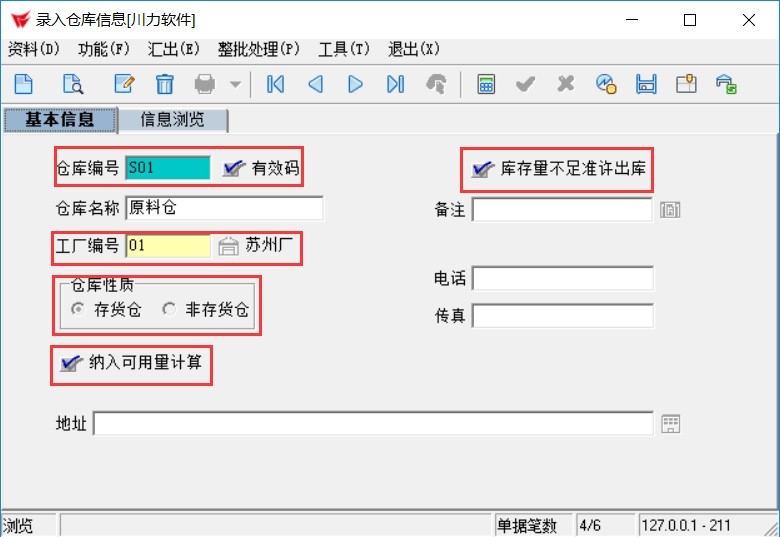Image resolution: width=780 pixels, height=537 pixels.
Task: Click the new document toolbar icon
Action: point(23,84)
